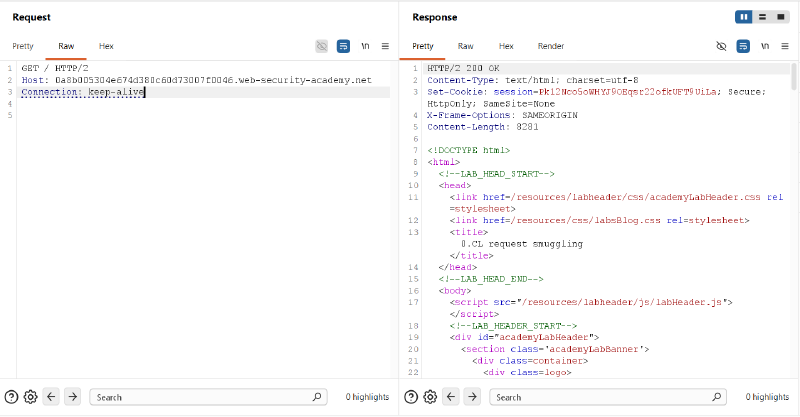Click the section class academyLabBanner line

click(x=555, y=349)
